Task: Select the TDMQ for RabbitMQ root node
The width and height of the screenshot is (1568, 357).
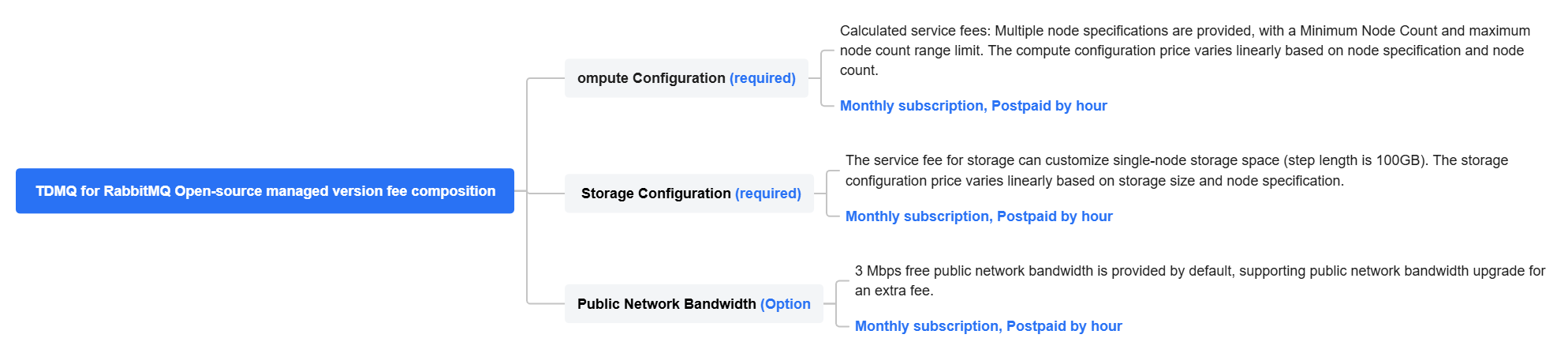Action: click(265, 191)
